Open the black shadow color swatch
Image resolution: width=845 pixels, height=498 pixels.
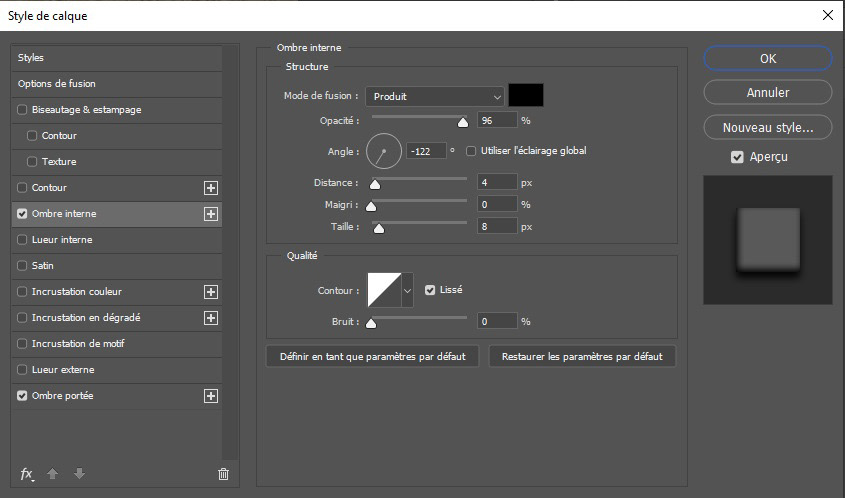(526, 95)
